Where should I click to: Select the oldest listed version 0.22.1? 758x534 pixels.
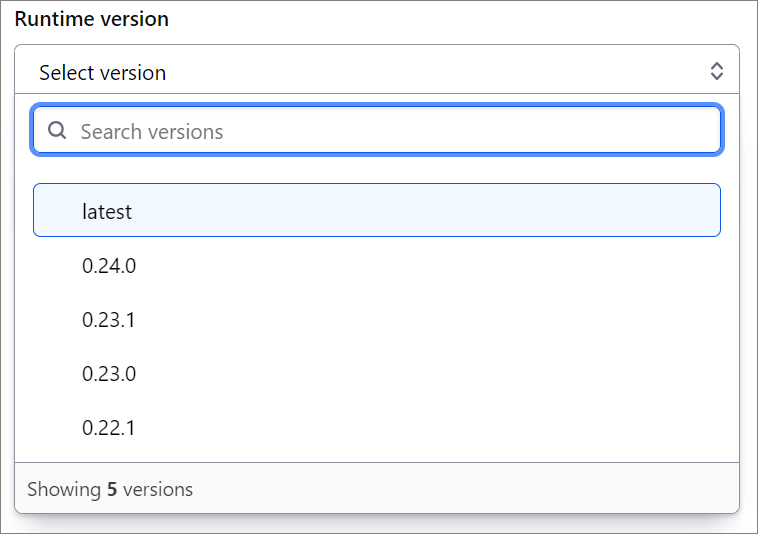tap(377, 428)
